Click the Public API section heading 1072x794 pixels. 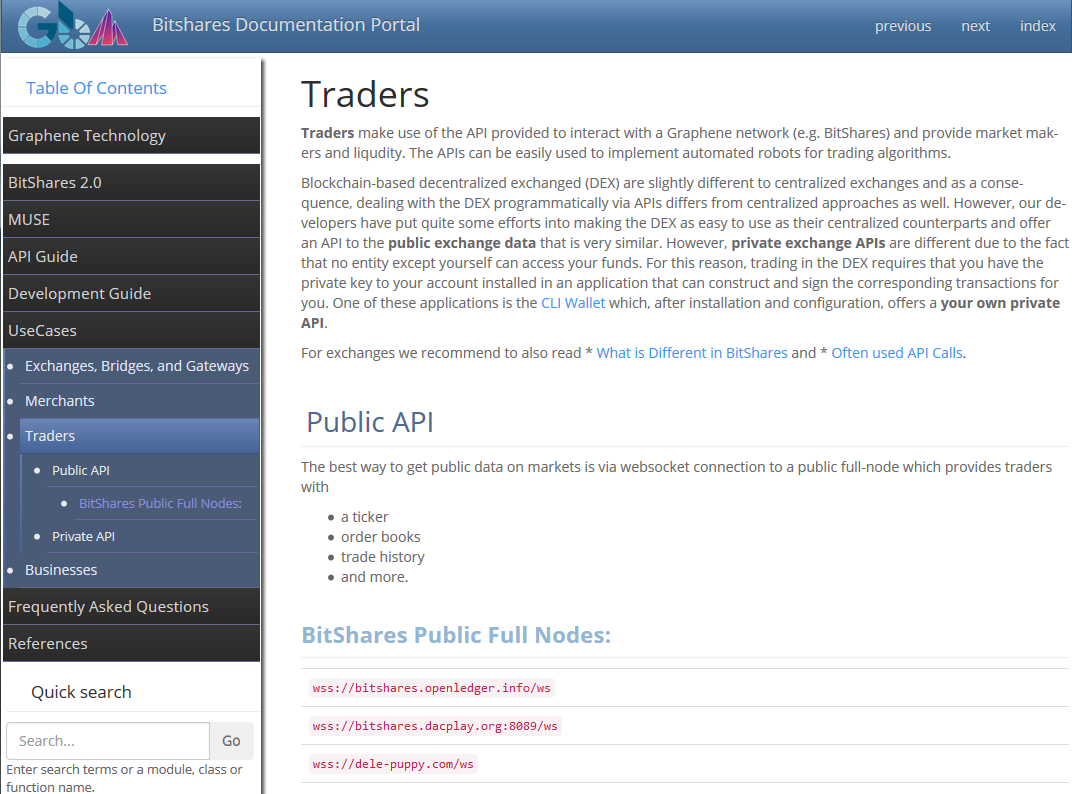pos(370,422)
